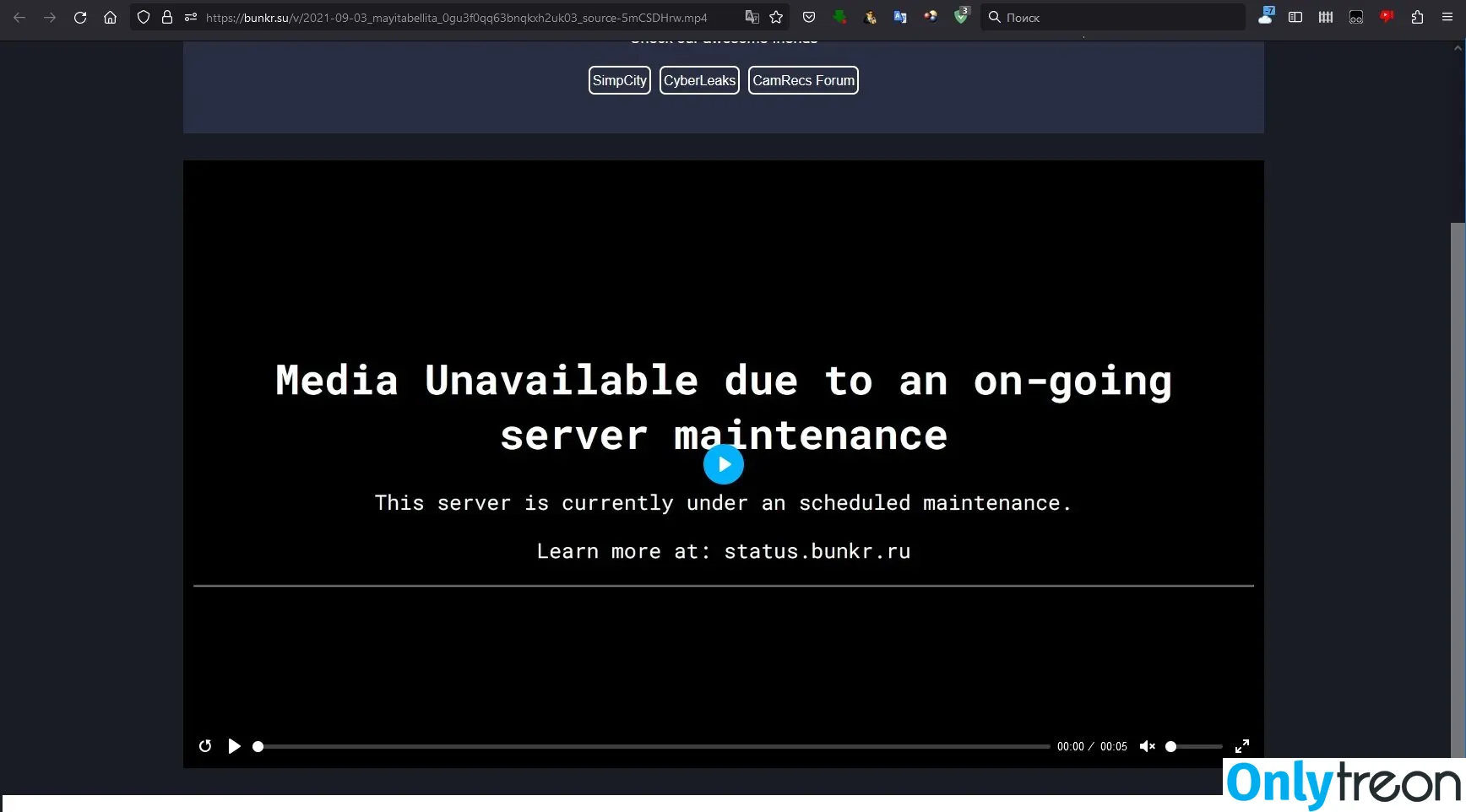
Task: Go forward to the next page
Action: tap(50, 17)
